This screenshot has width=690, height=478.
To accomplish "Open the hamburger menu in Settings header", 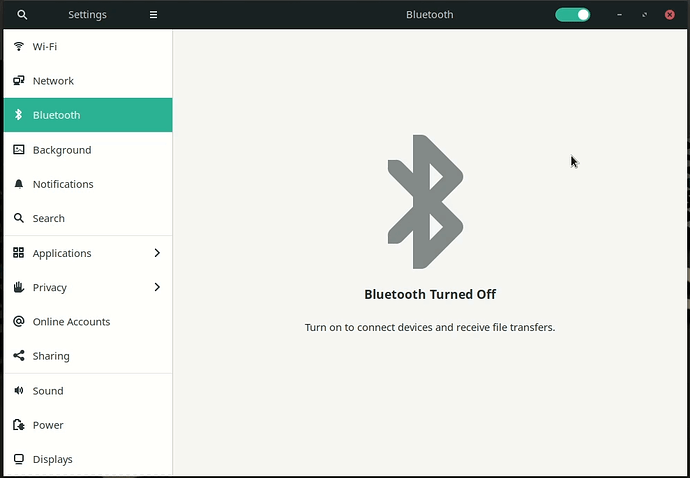I will point(153,15).
